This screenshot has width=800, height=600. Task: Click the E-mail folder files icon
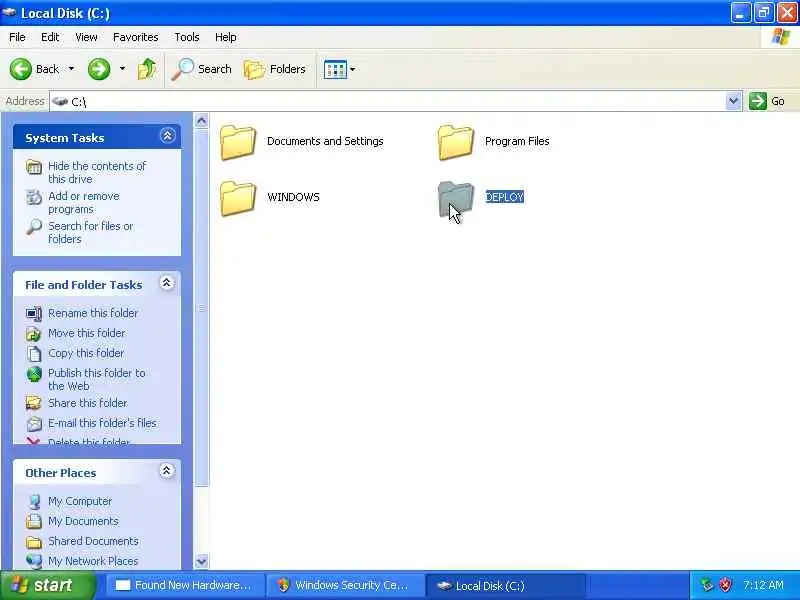[34, 423]
